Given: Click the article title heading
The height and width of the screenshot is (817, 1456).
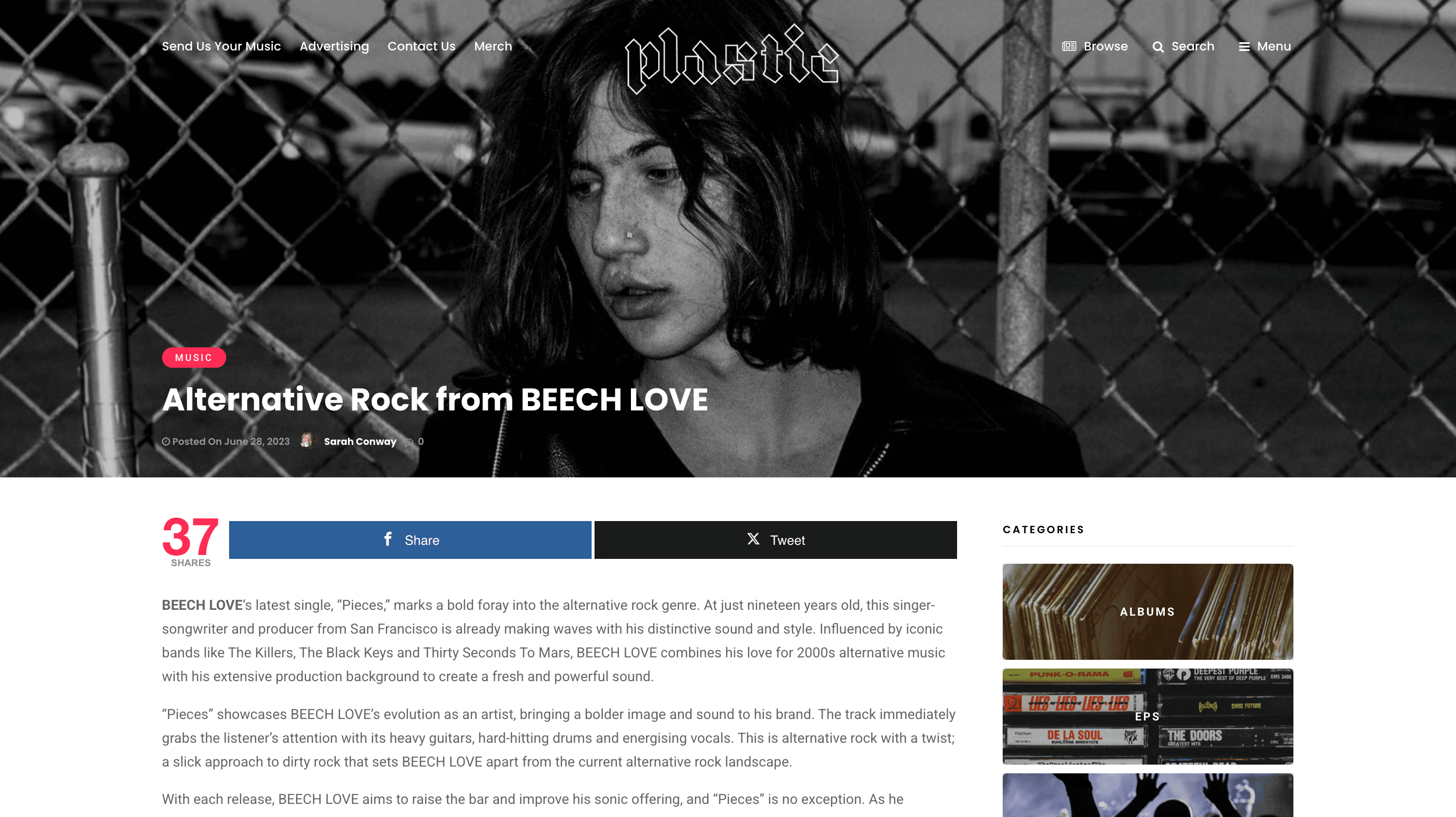Looking at the screenshot, I should click(435, 399).
